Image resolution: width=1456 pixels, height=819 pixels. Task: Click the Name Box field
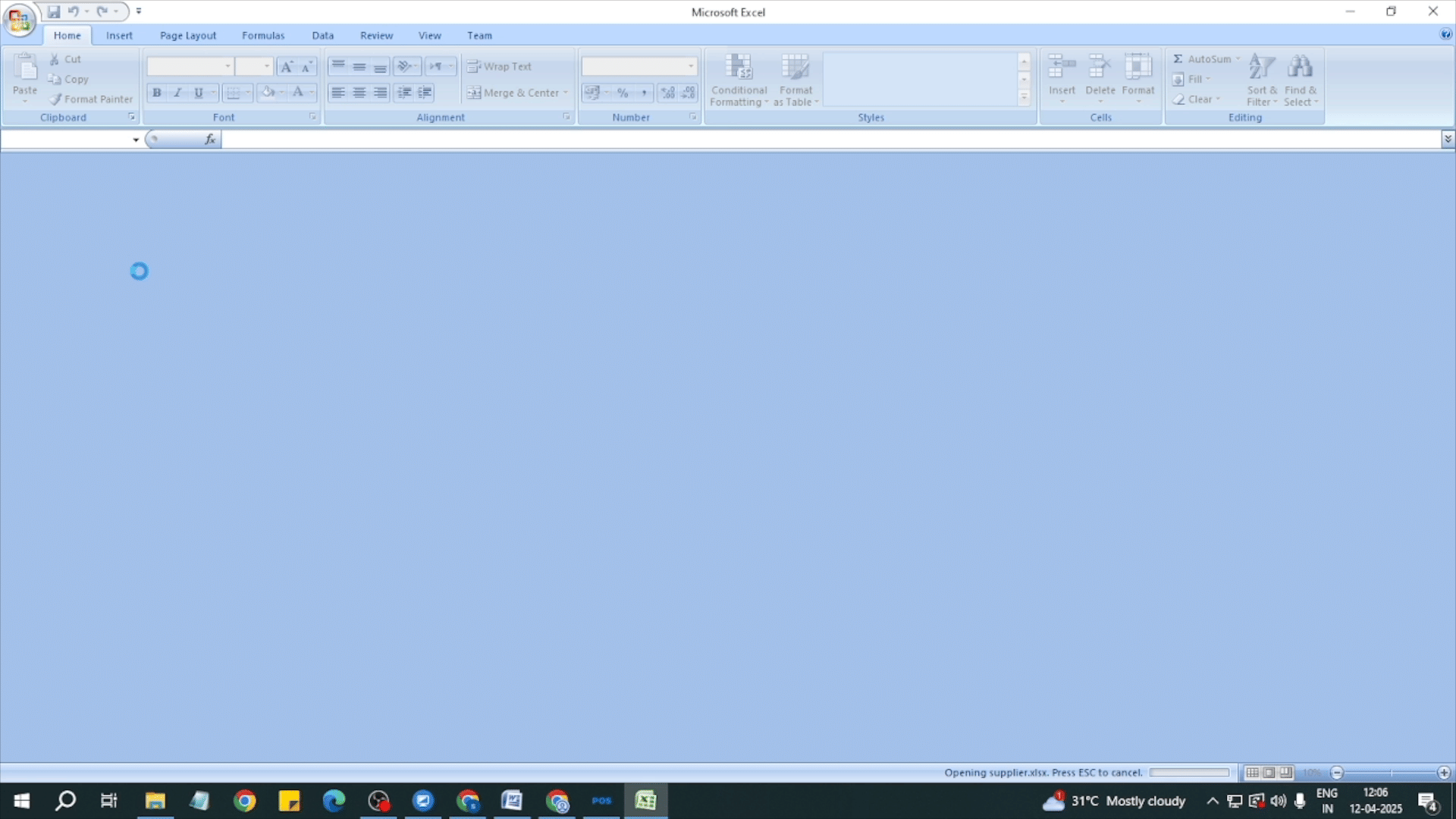pos(66,140)
